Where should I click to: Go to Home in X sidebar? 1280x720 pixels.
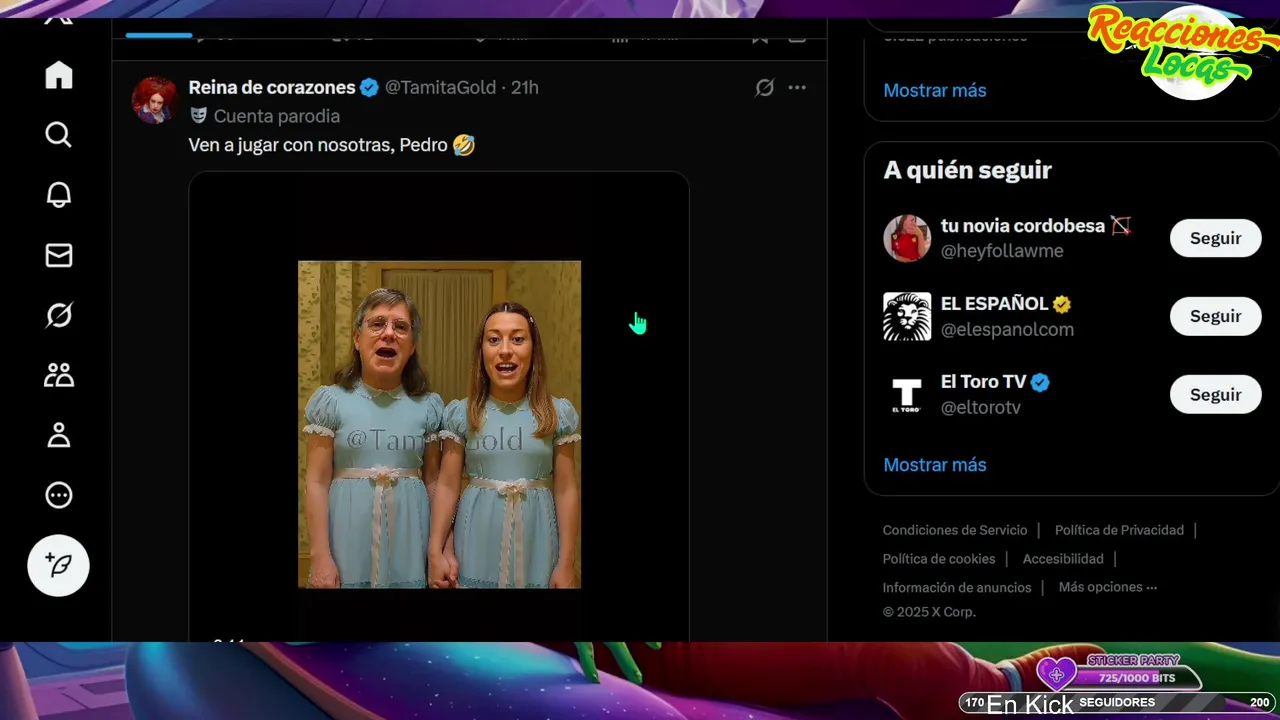pos(59,75)
